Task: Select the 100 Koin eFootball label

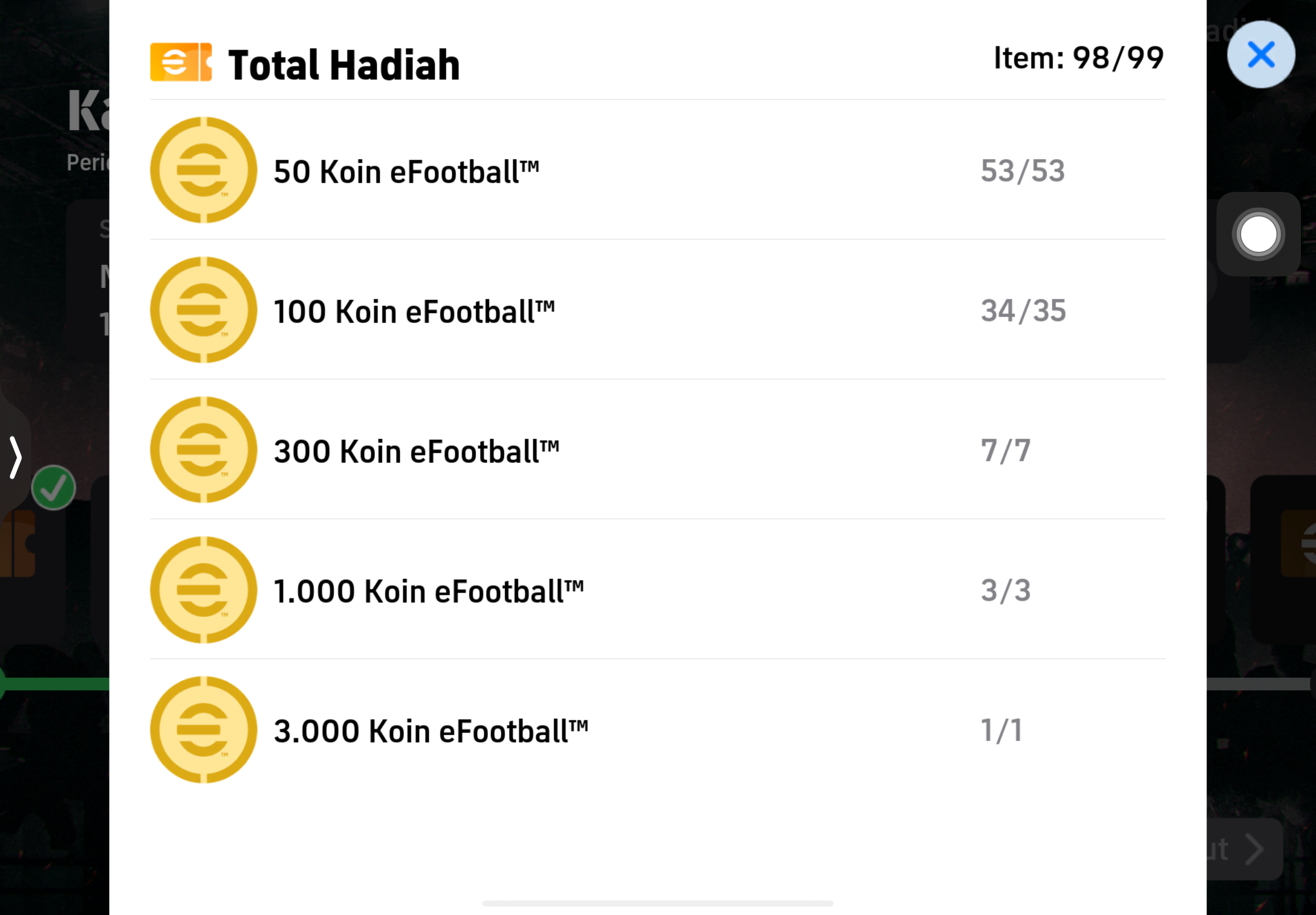Action: coord(414,311)
